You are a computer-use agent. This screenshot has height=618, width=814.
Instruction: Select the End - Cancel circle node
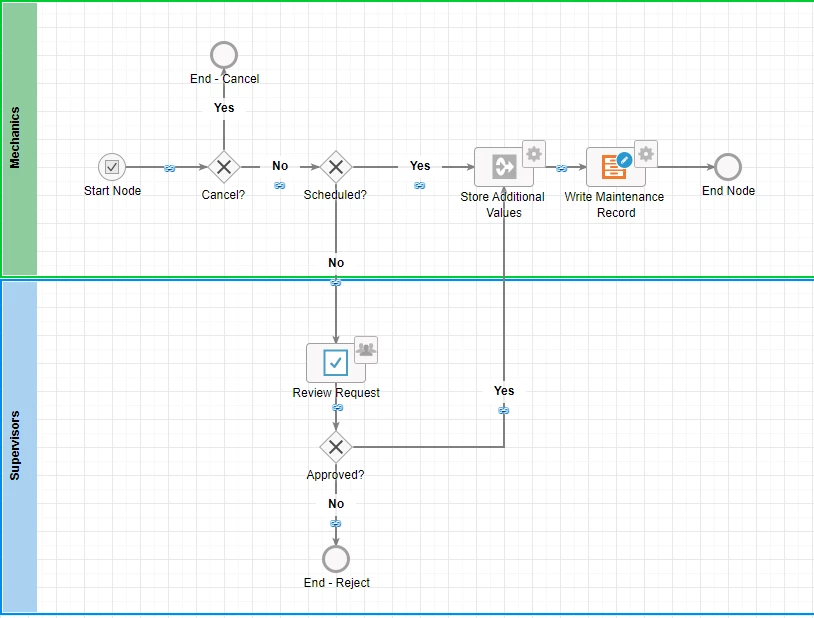[x=224, y=55]
